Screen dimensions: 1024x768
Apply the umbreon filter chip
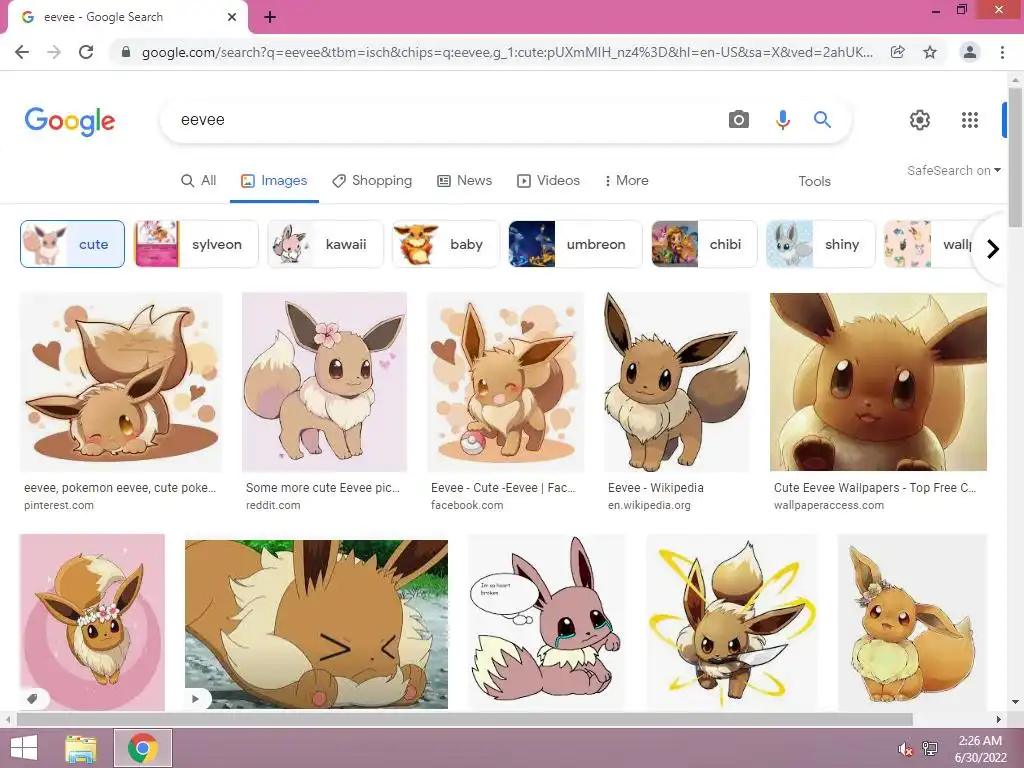coord(575,244)
